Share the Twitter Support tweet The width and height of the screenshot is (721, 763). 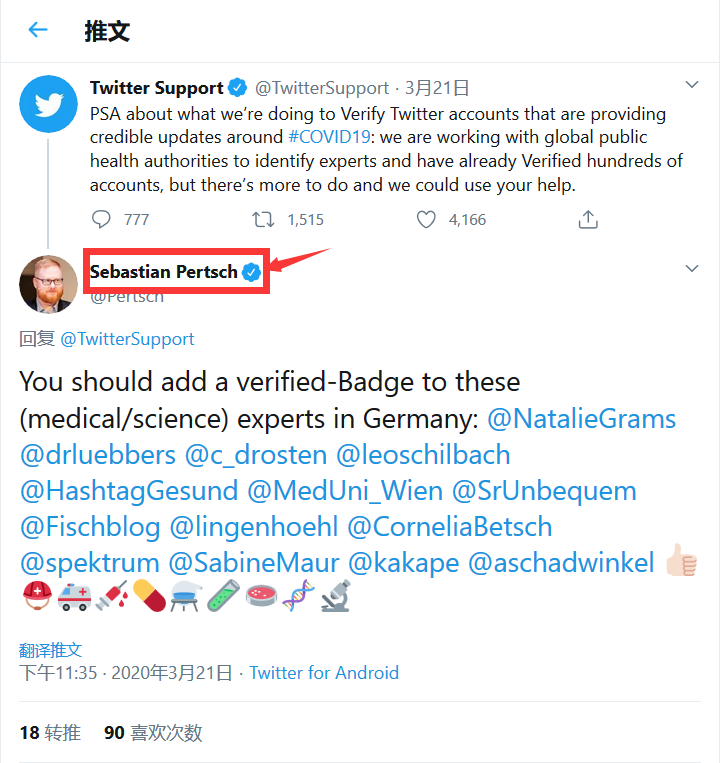589,219
